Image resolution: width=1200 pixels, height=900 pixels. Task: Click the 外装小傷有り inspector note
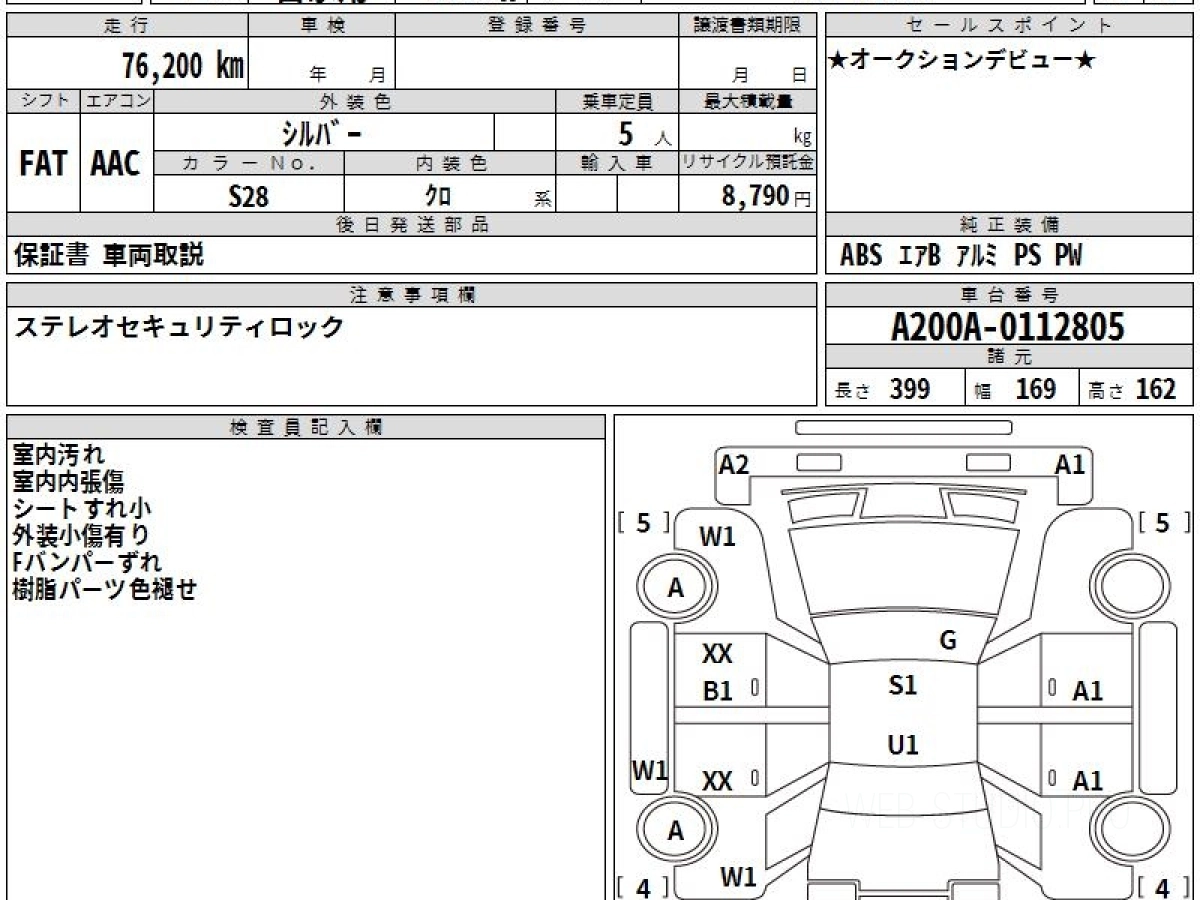(x=81, y=535)
